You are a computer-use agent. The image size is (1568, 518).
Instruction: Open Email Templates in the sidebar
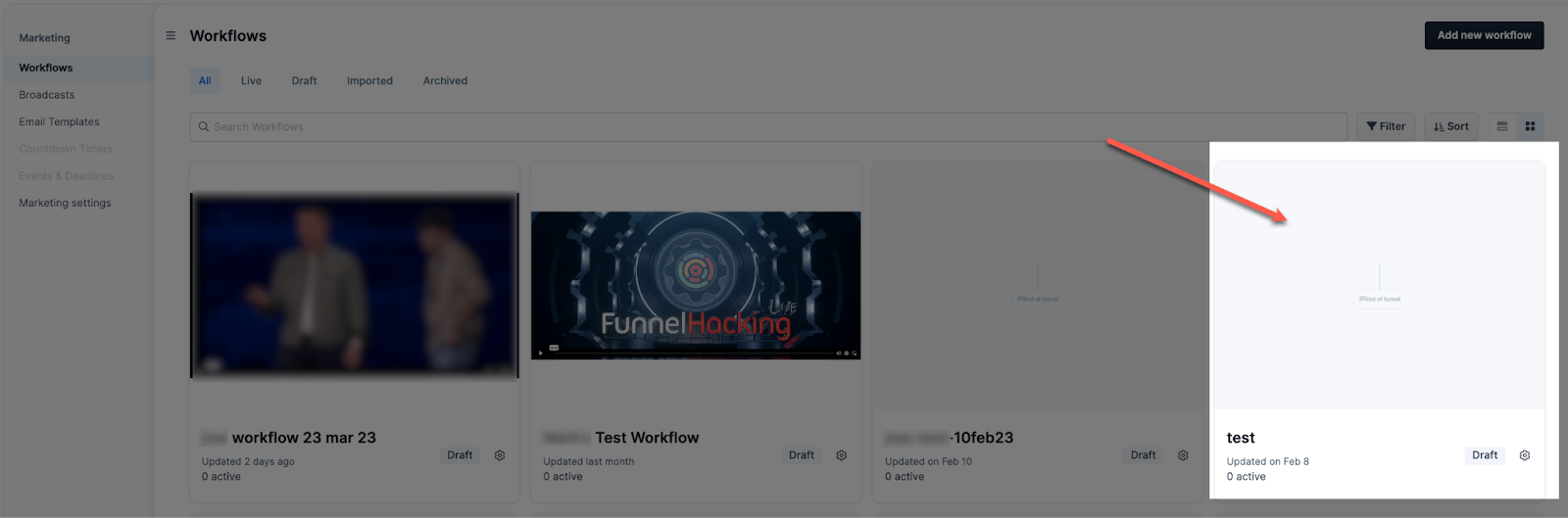(x=59, y=122)
